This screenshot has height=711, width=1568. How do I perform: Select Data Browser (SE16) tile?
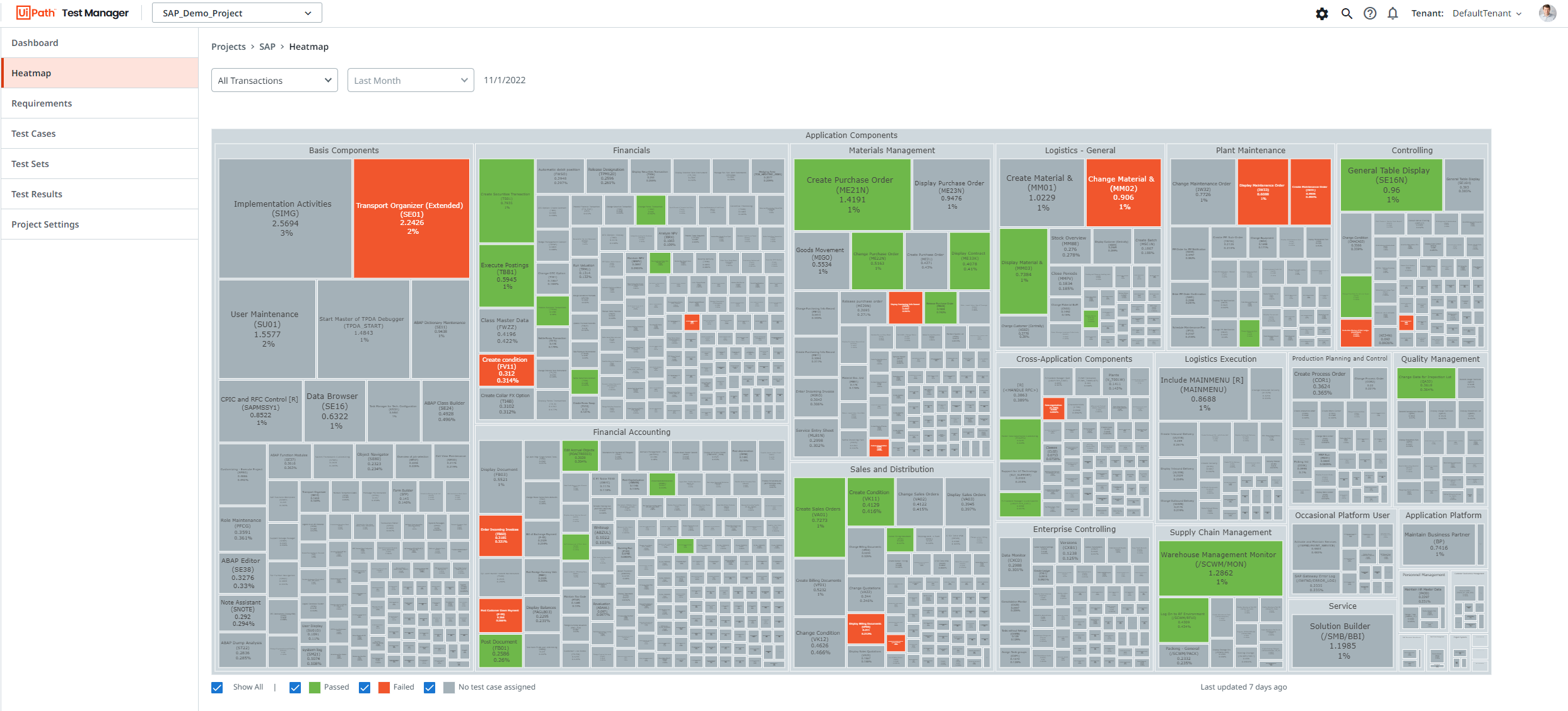coord(334,411)
